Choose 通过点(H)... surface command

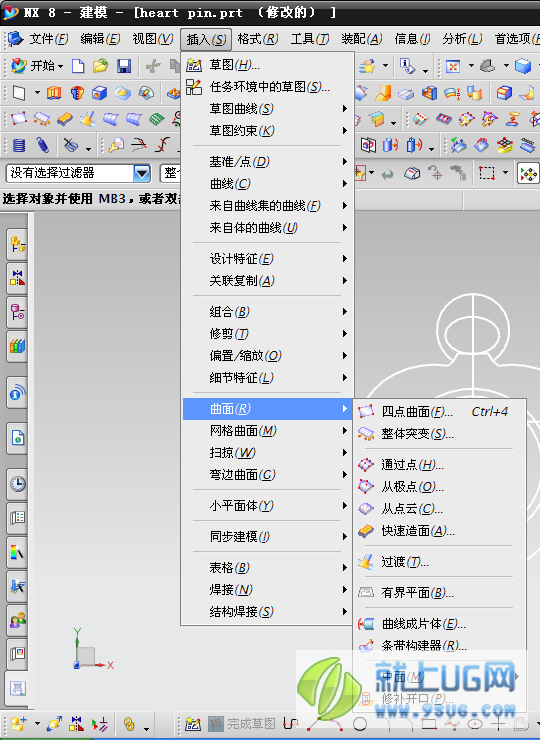click(439, 465)
